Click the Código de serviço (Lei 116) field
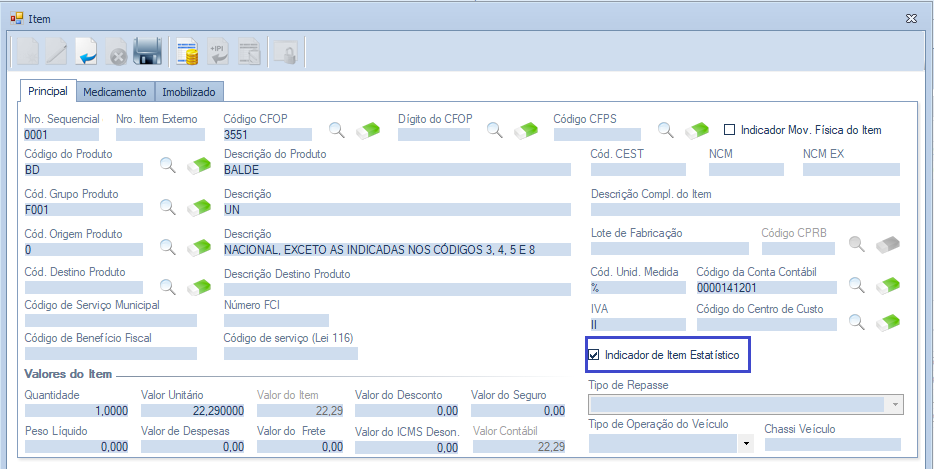934x469 pixels. click(291, 353)
